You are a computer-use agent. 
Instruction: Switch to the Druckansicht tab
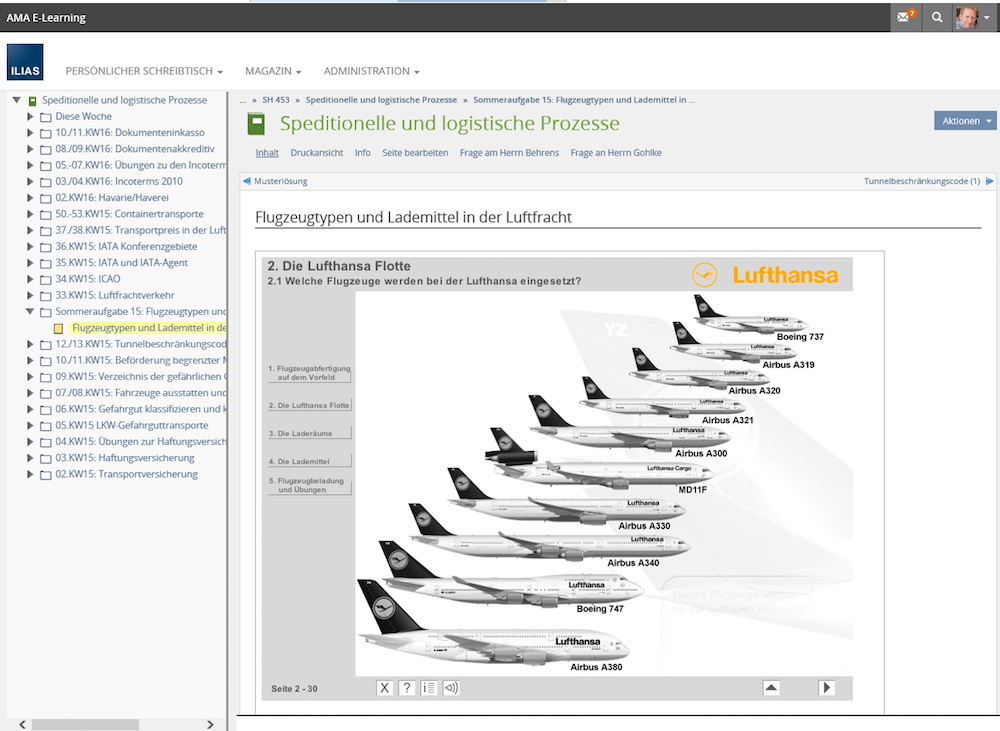coord(316,153)
